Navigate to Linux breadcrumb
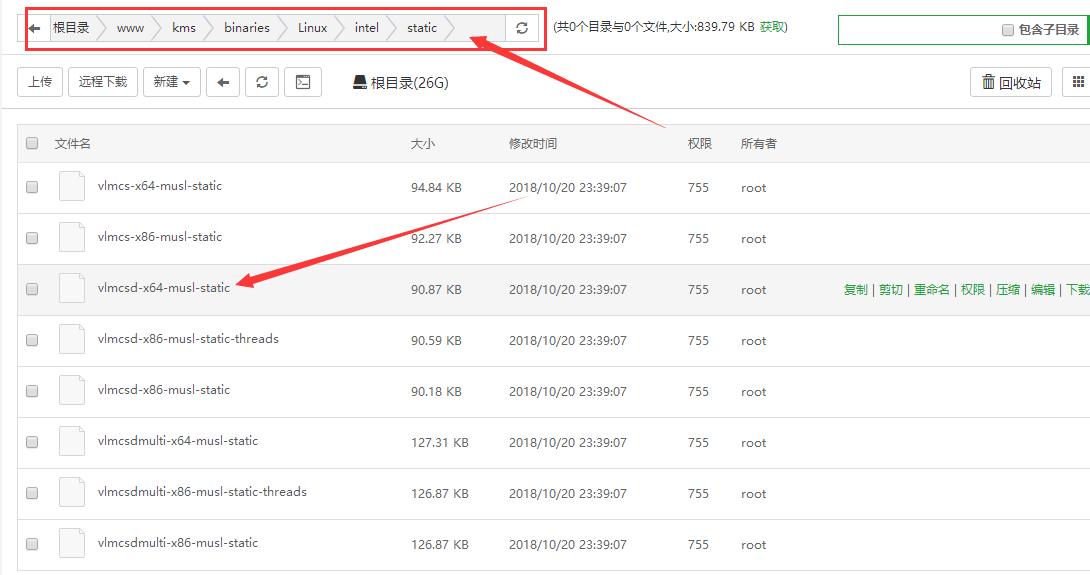1090x575 pixels. (313, 28)
